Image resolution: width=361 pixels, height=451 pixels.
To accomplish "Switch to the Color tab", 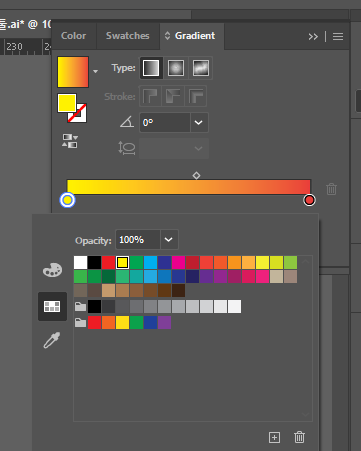I will click(74, 36).
